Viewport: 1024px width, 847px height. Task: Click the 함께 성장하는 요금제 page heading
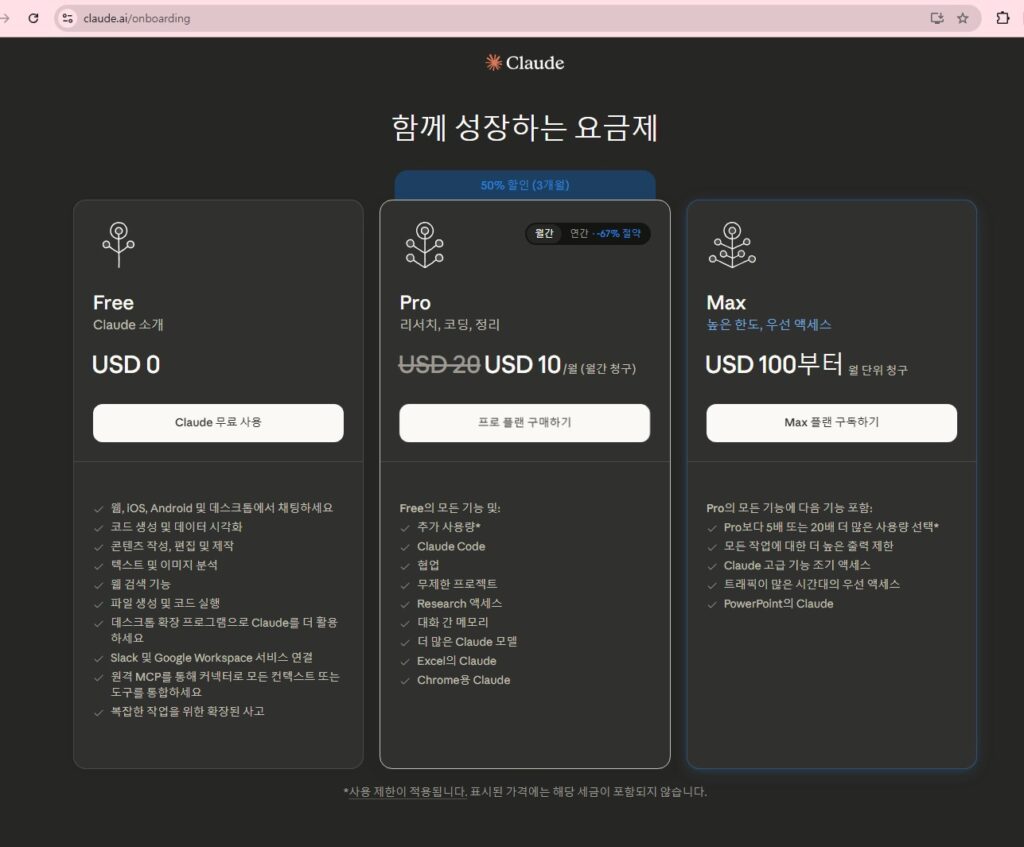[x=524, y=129]
